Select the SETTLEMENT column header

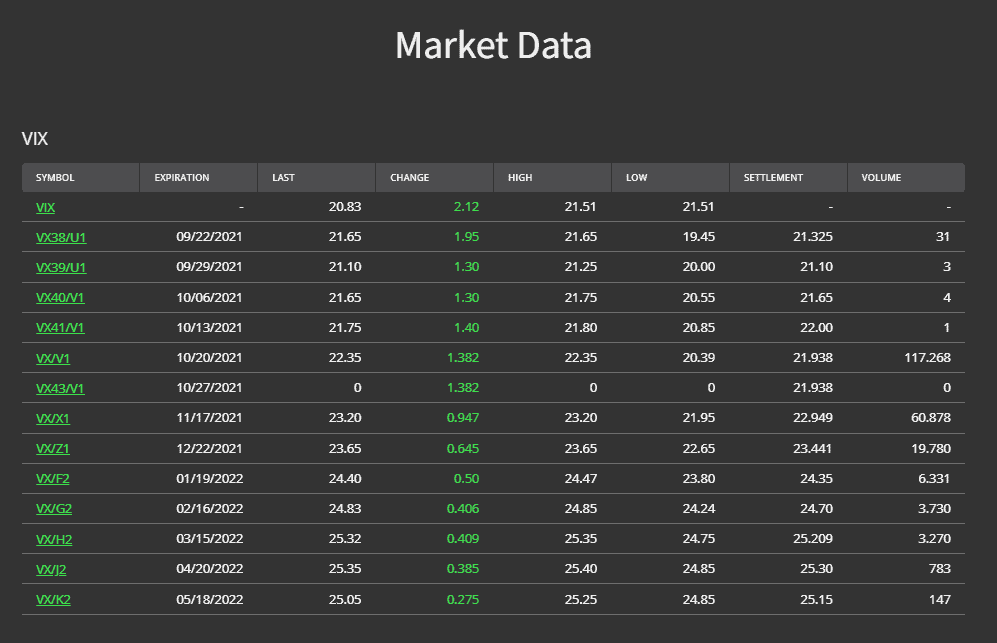(773, 177)
